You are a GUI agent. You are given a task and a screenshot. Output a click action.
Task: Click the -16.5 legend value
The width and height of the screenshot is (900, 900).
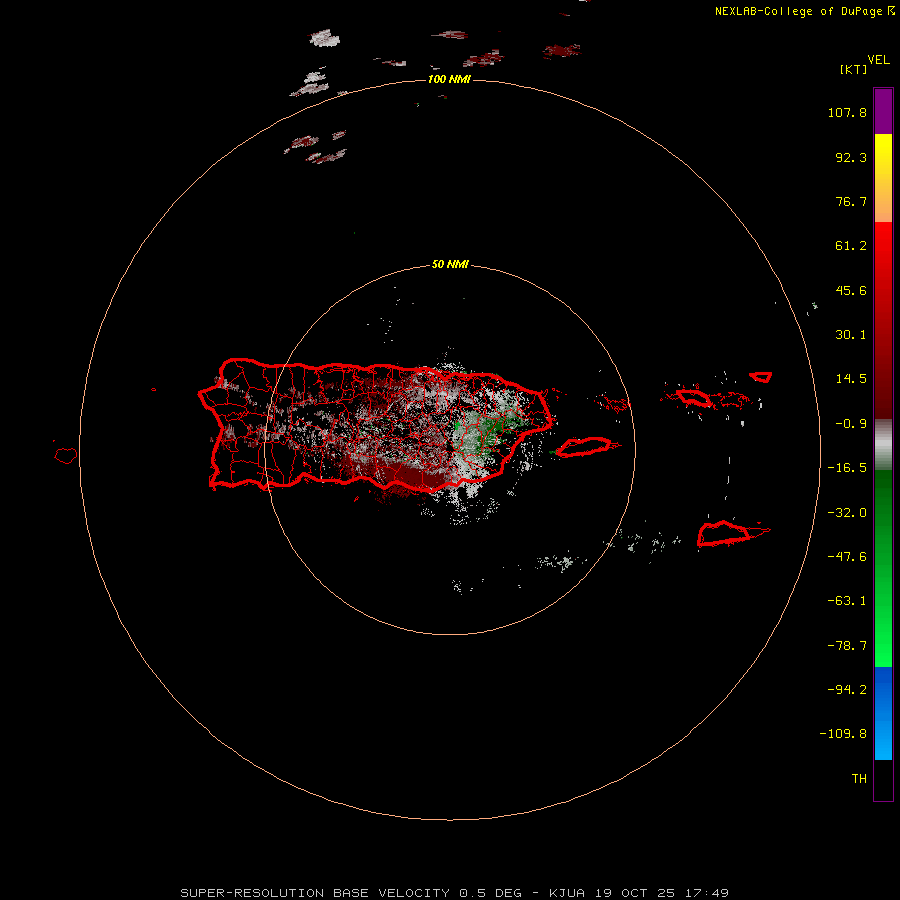847,468
